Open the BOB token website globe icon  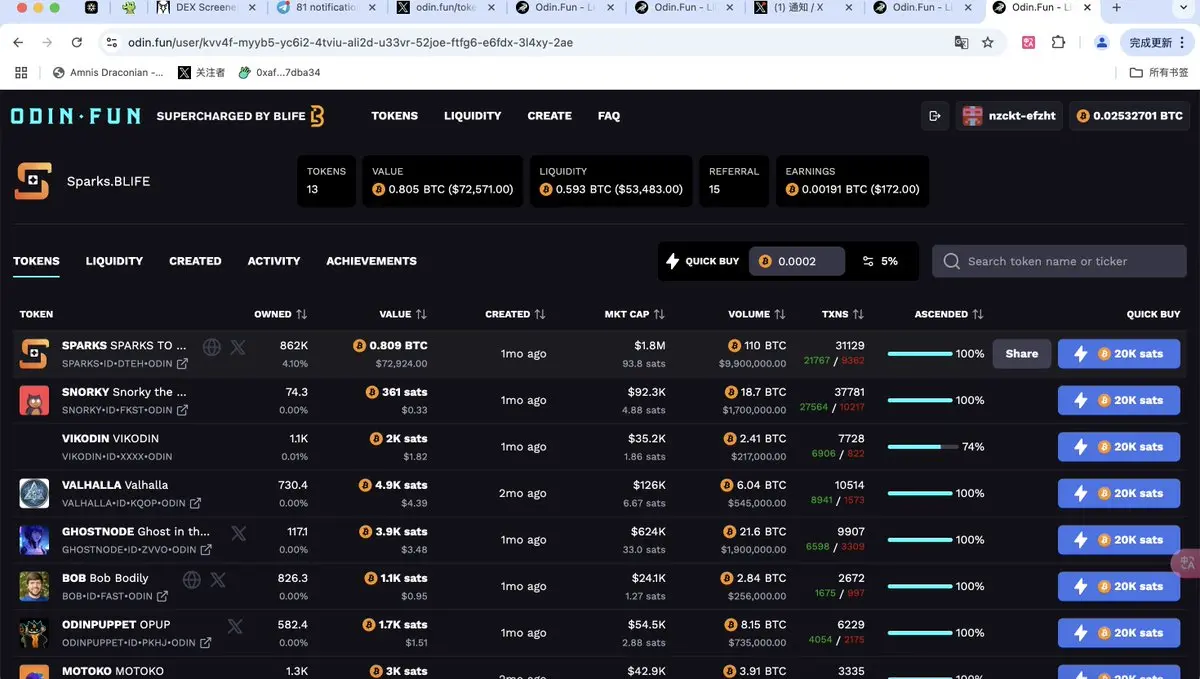(192, 579)
